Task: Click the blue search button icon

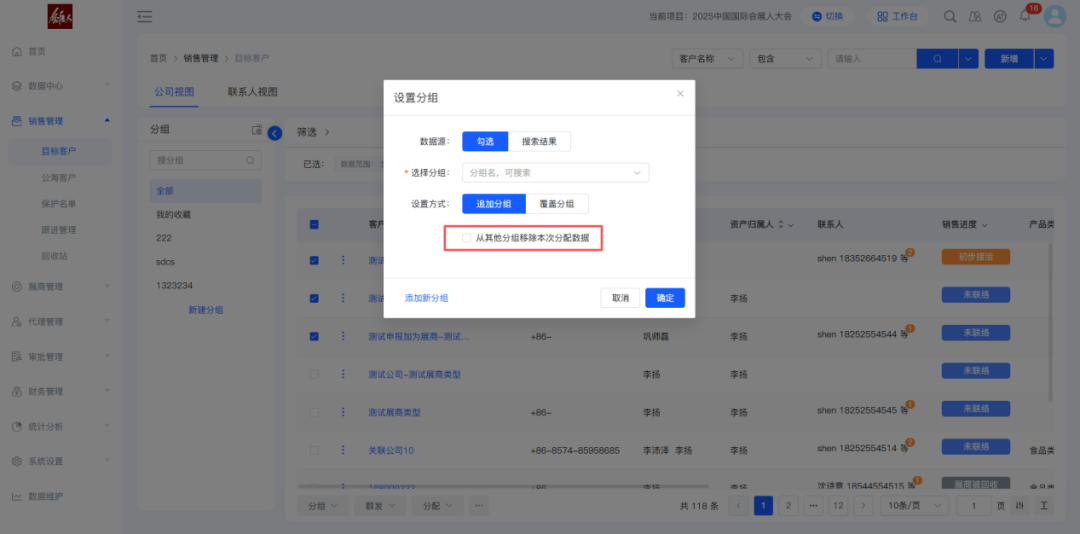Action: coord(937,59)
